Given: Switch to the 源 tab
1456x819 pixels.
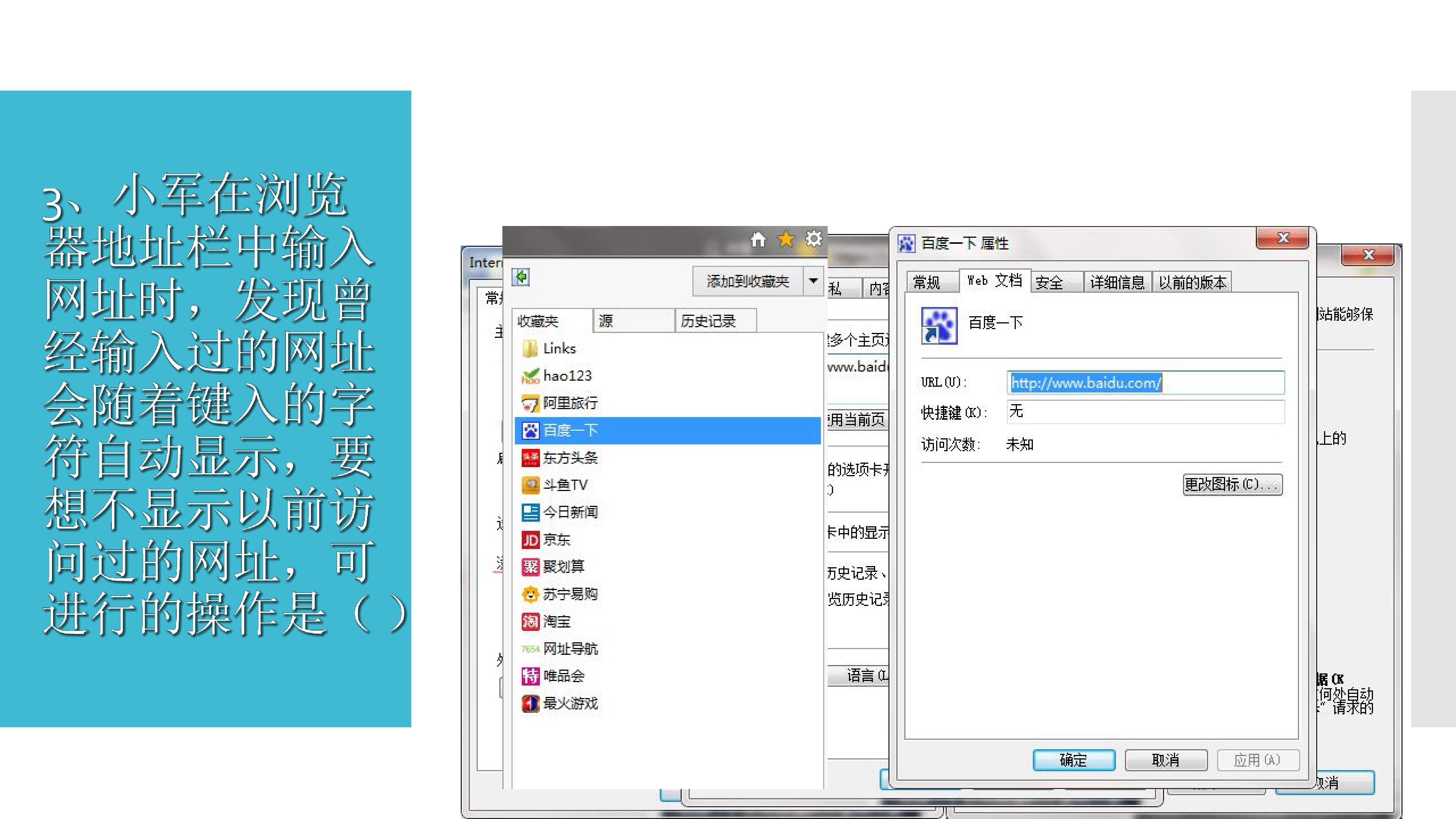Looking at the screenshot, I should (634, 320).
